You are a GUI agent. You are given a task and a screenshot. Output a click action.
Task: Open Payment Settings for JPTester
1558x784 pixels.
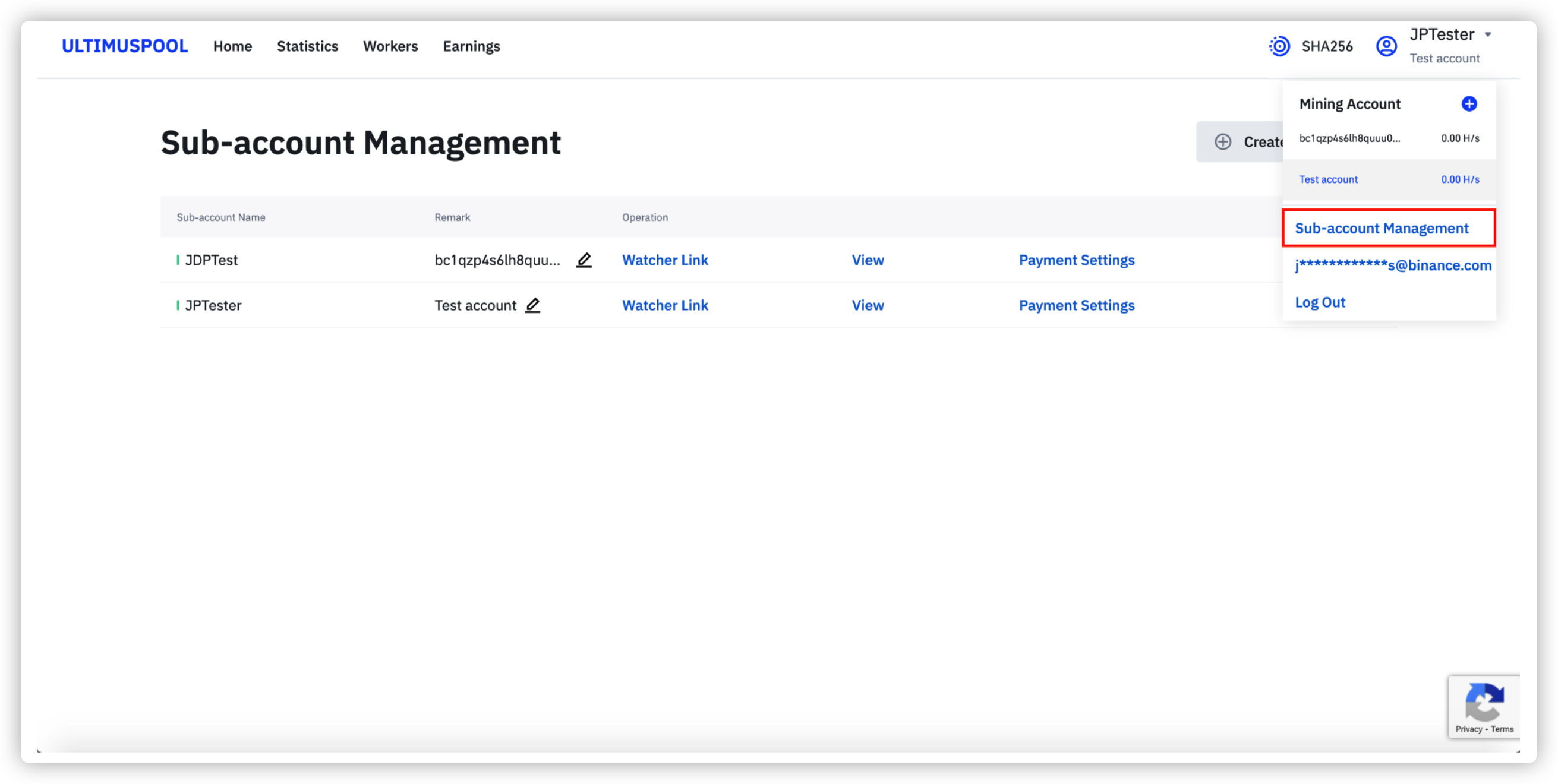(x=1077, y=305)
